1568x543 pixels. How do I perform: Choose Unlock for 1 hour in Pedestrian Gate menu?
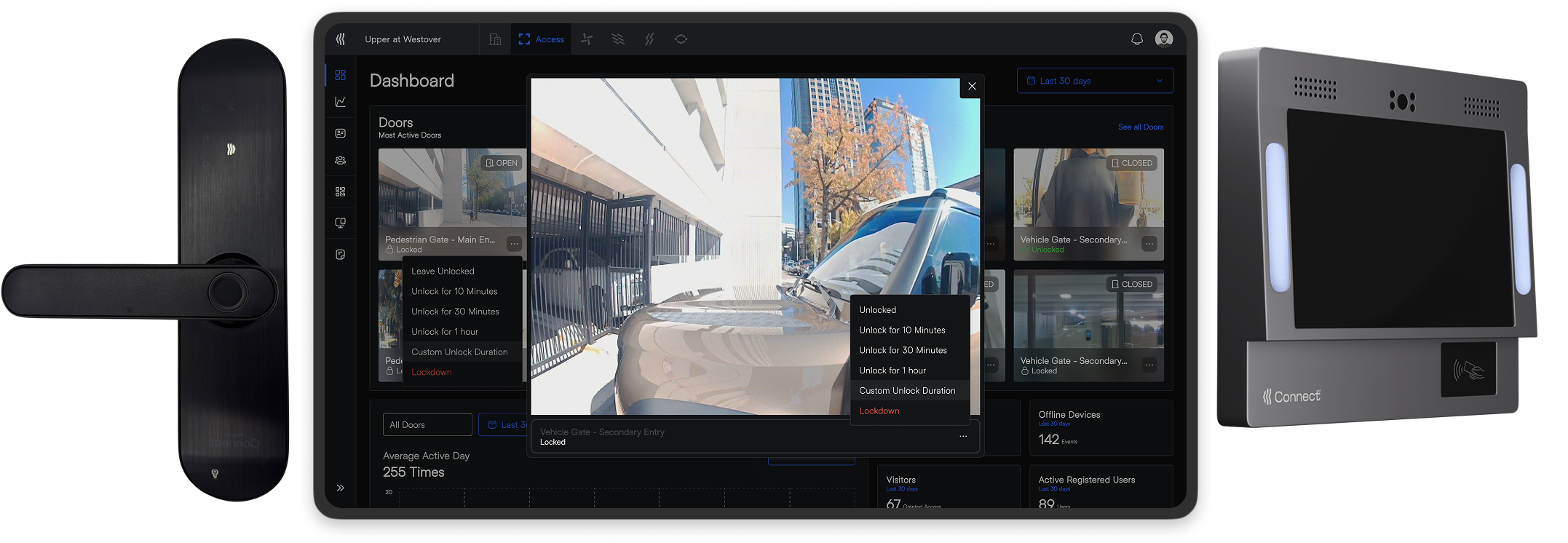click(x=462, y=332)
